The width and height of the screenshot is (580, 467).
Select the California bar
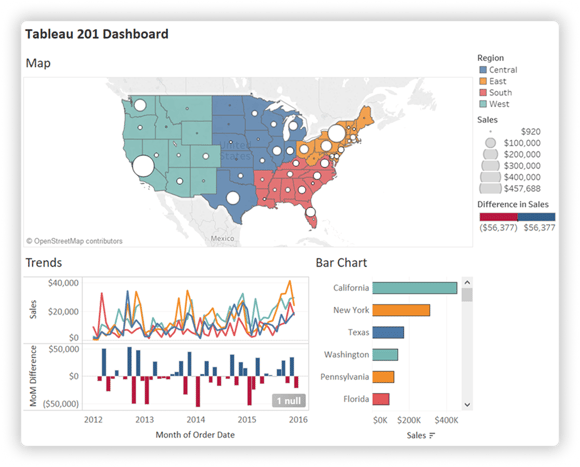tap(415, 288)
